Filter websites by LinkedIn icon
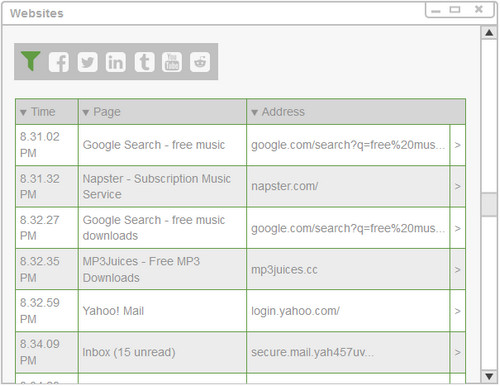Screen dimensions: 500x386 [116, 62]
